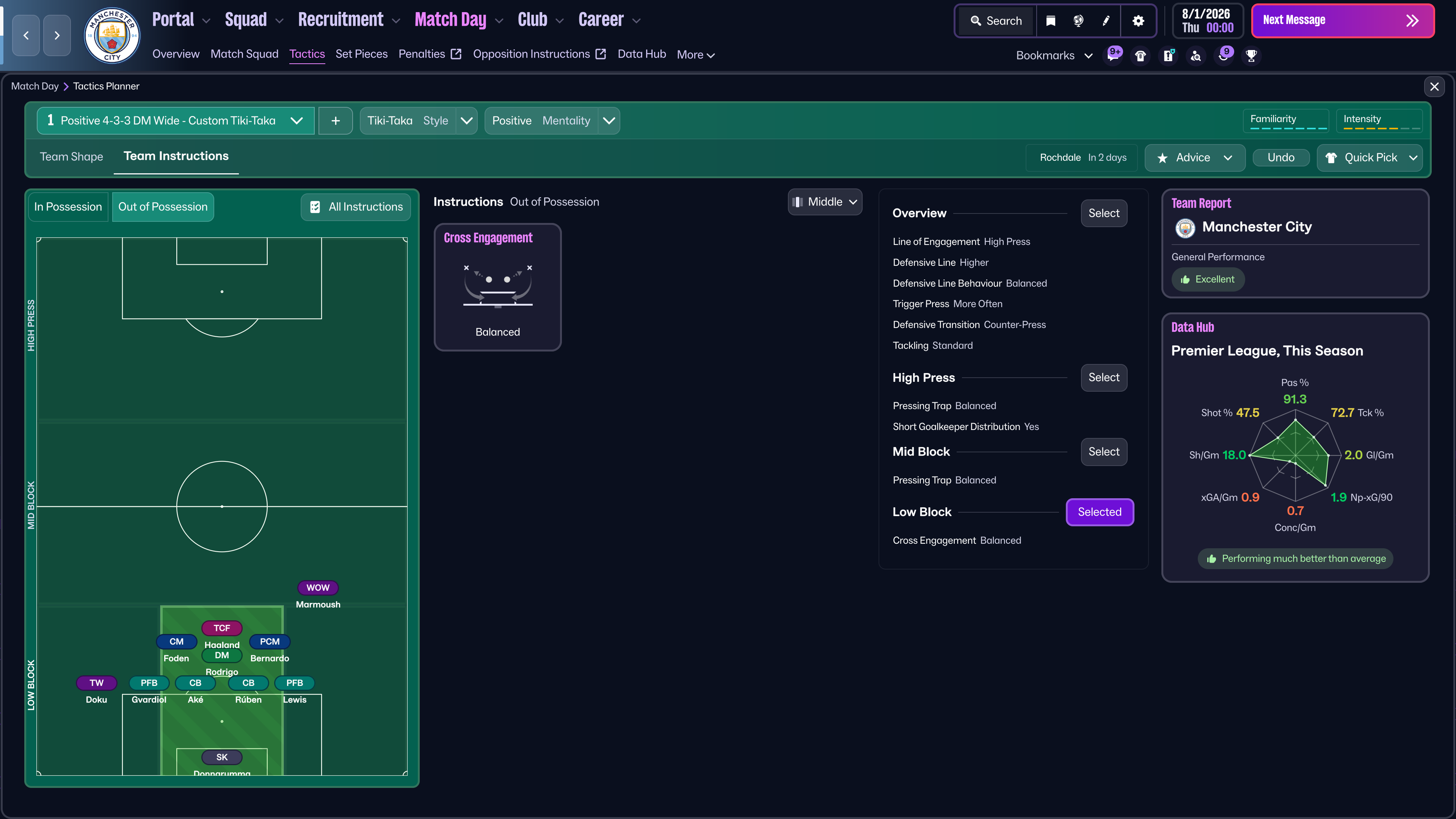The image size is (1456, 819).
Task: Click the Manchester City club badge
Action: (112, 35)
